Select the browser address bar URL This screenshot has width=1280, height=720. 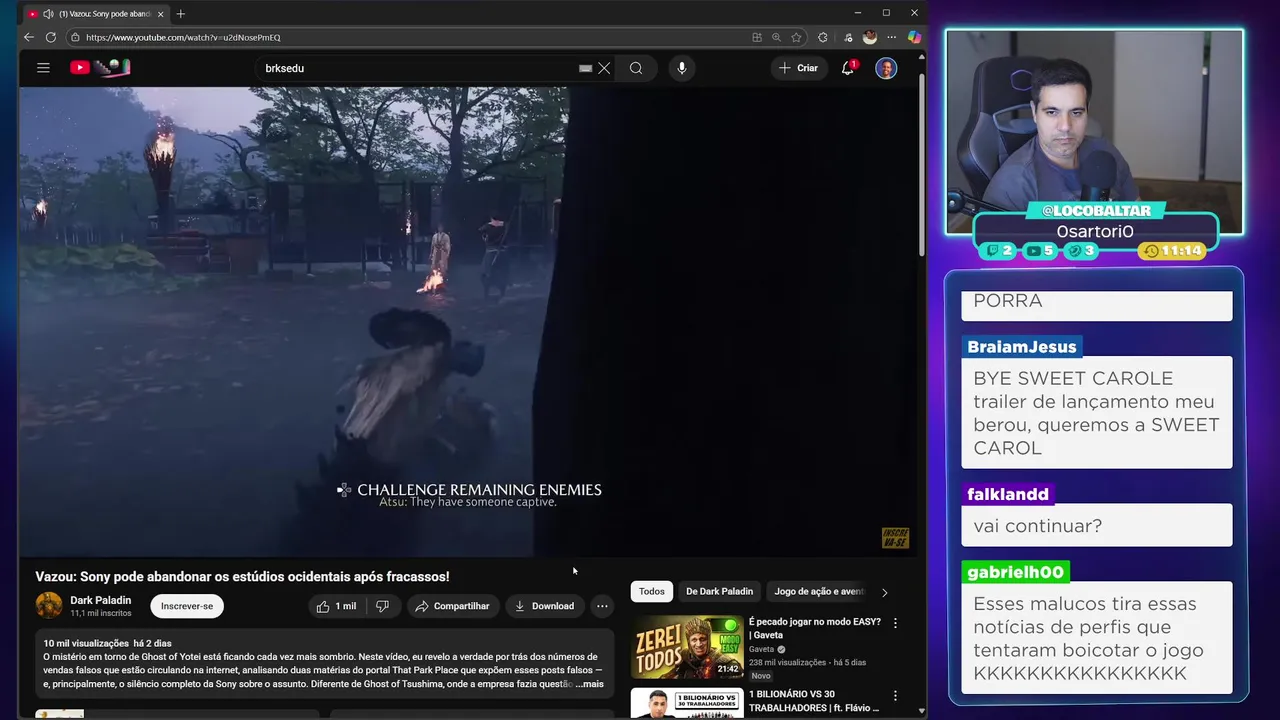pos(183,37)
